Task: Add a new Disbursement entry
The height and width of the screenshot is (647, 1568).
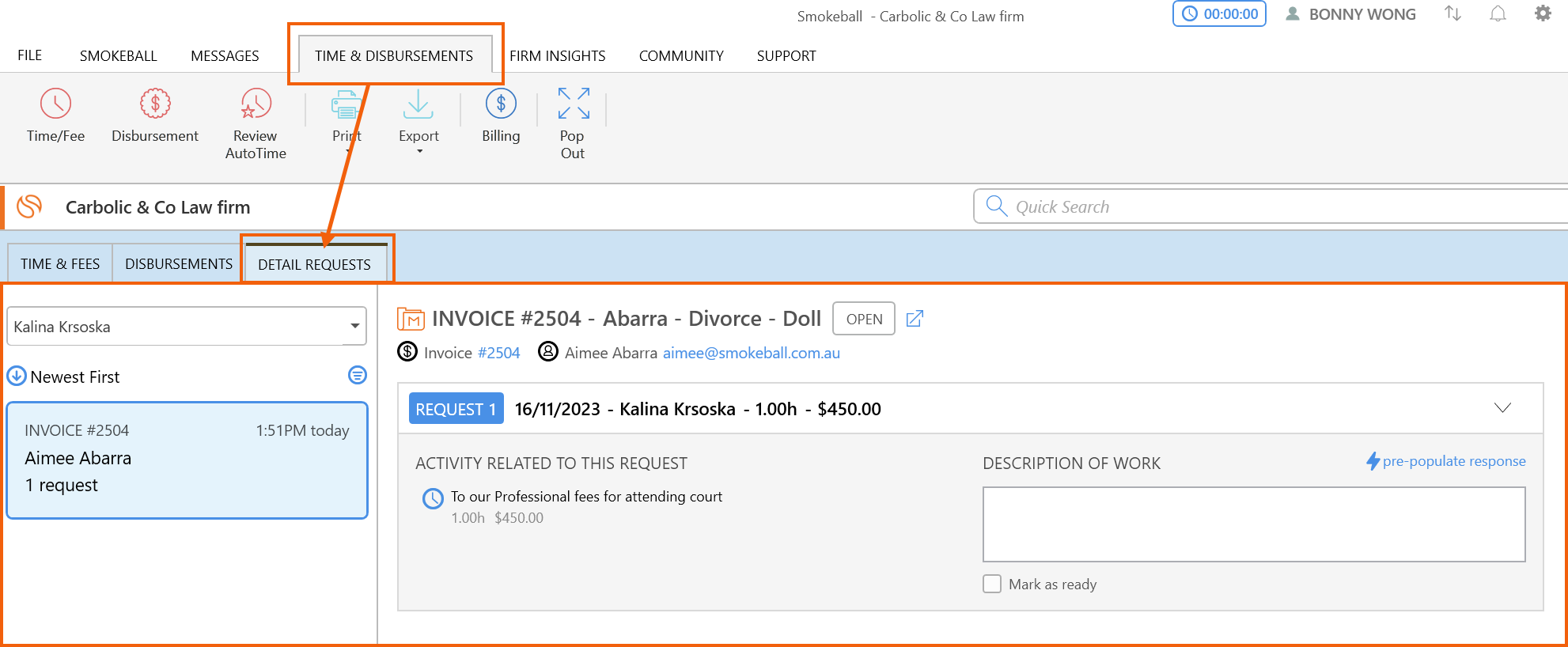Action: tap(155, 116)
